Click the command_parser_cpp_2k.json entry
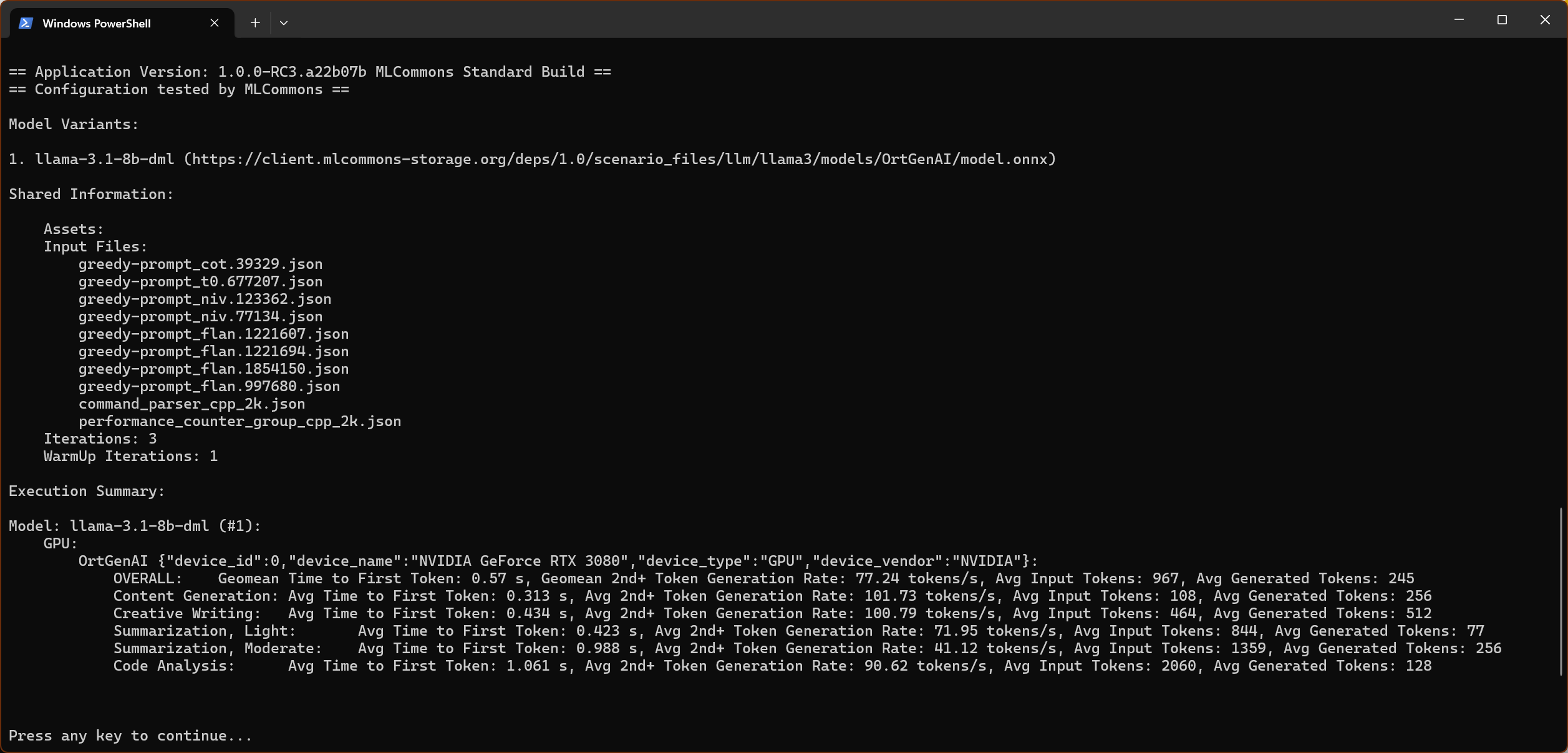The image size is (1568, 753). click(191, 404)
